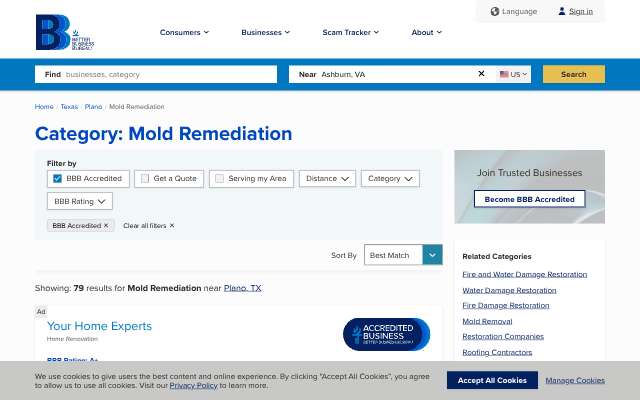Open Mold Removal category link

[x=487, y=321]
